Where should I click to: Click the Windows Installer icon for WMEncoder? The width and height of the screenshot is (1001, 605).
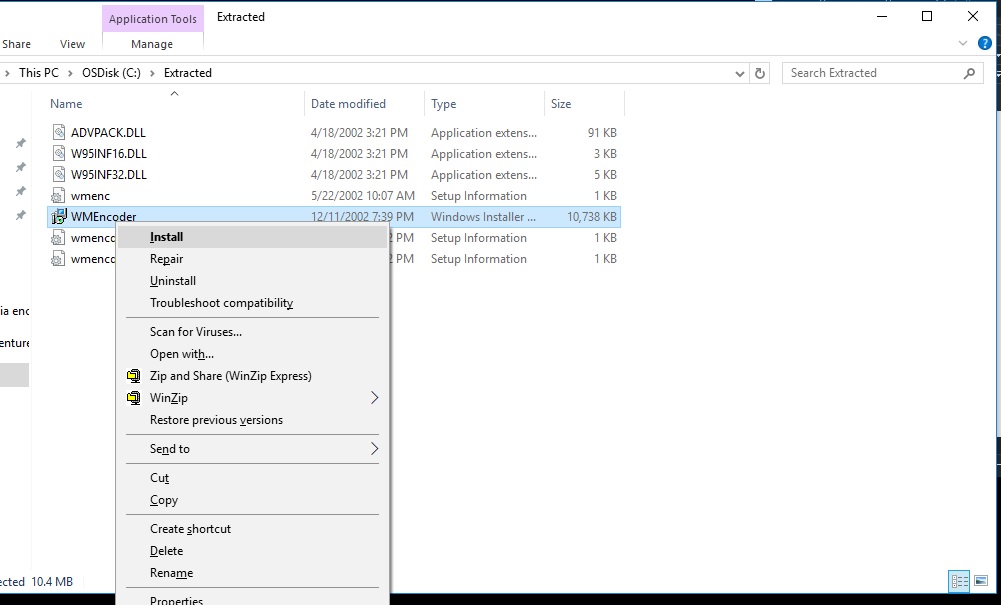(59, 216)
